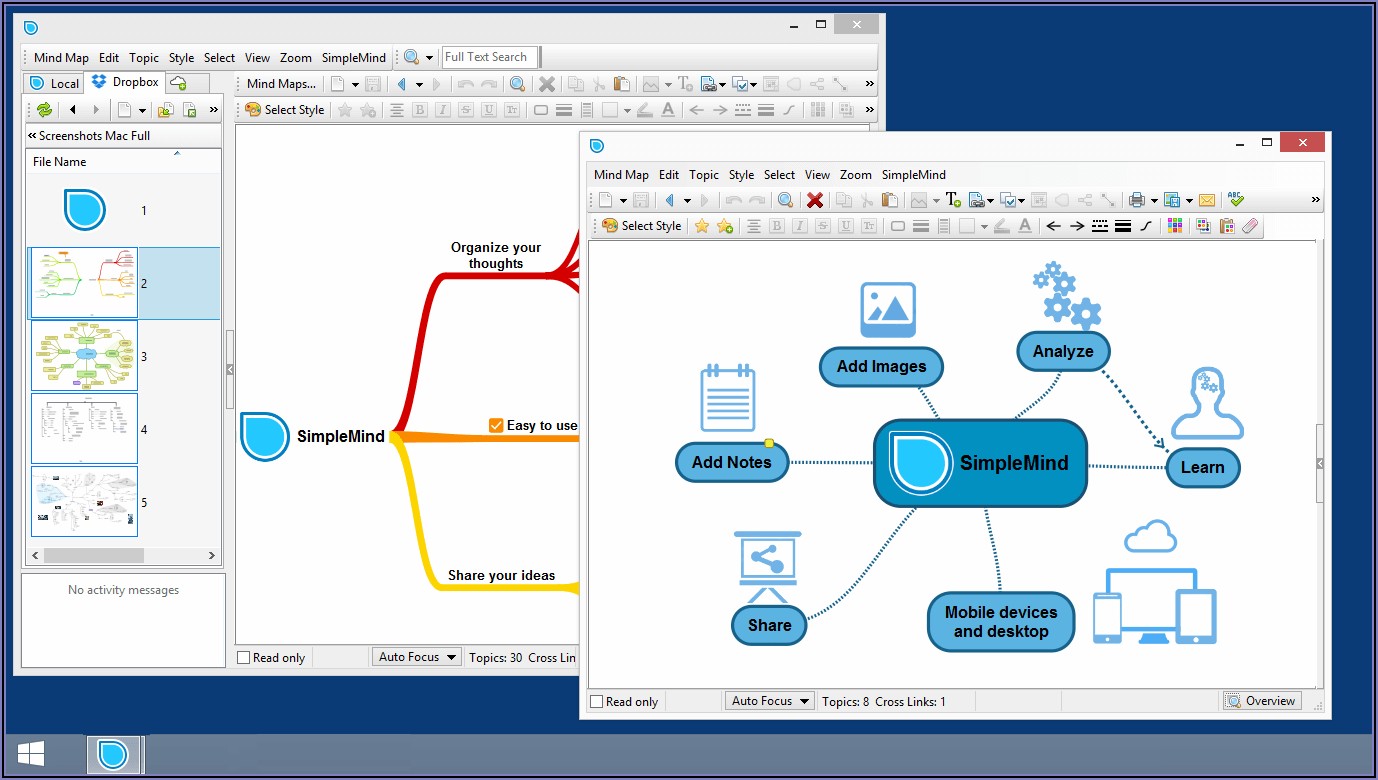Expand overflow chevron in Dropbox panel toolbar
The width and height of the screenshot is (1378, 780).
tap(213, 110)
